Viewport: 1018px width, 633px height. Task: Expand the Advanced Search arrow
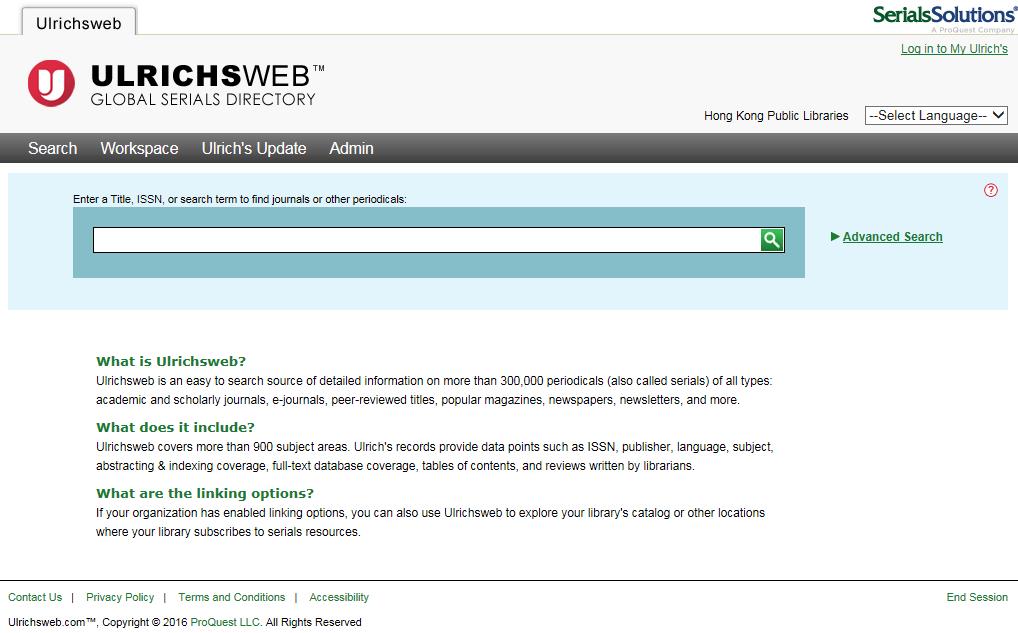coord(835,236)
